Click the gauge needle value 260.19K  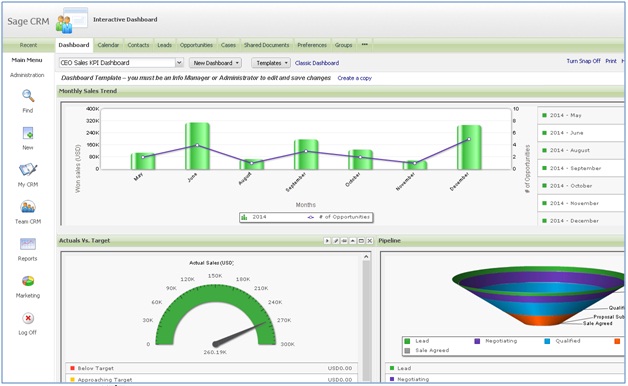pyautogui.click(x=215, y=352)
